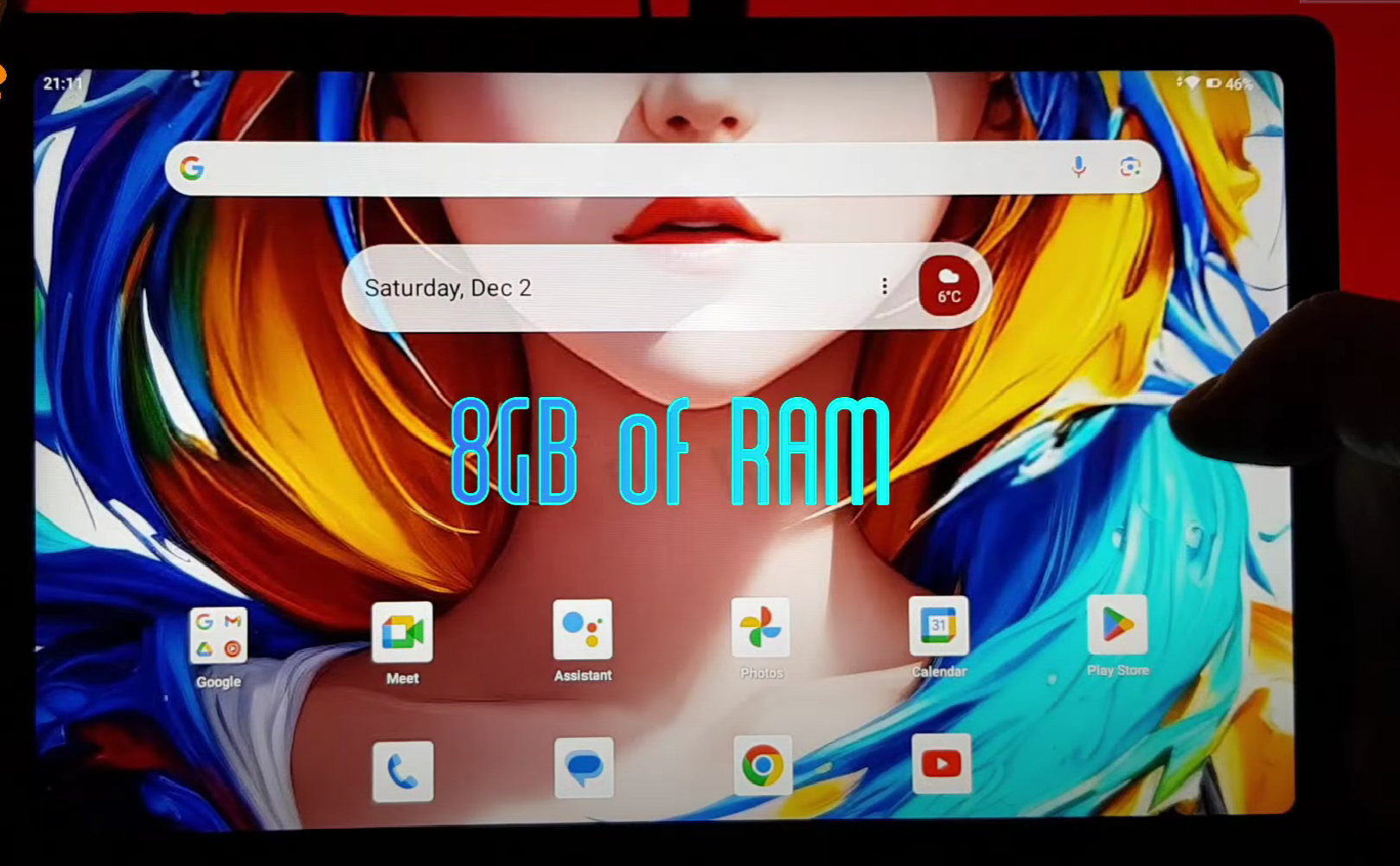Open the Phone dialer app

click(403, 771)
